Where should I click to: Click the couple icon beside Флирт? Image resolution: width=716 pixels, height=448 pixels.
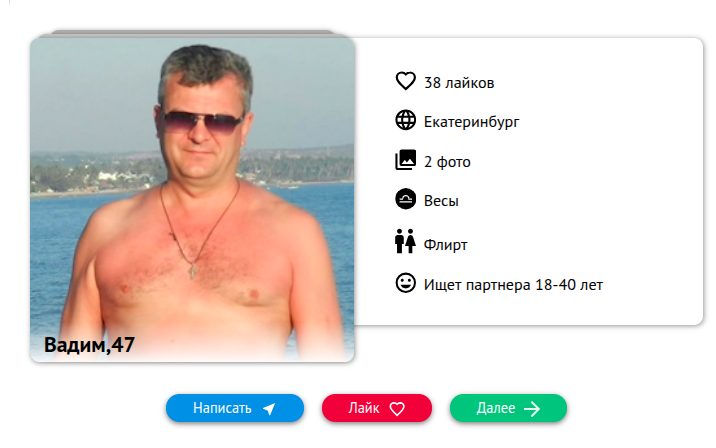405,241
